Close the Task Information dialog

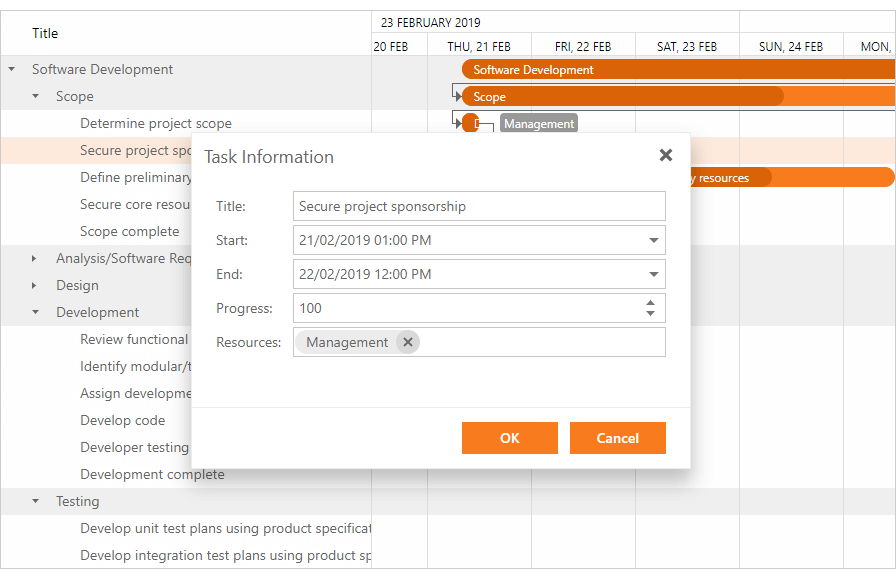tap(665, 155)
